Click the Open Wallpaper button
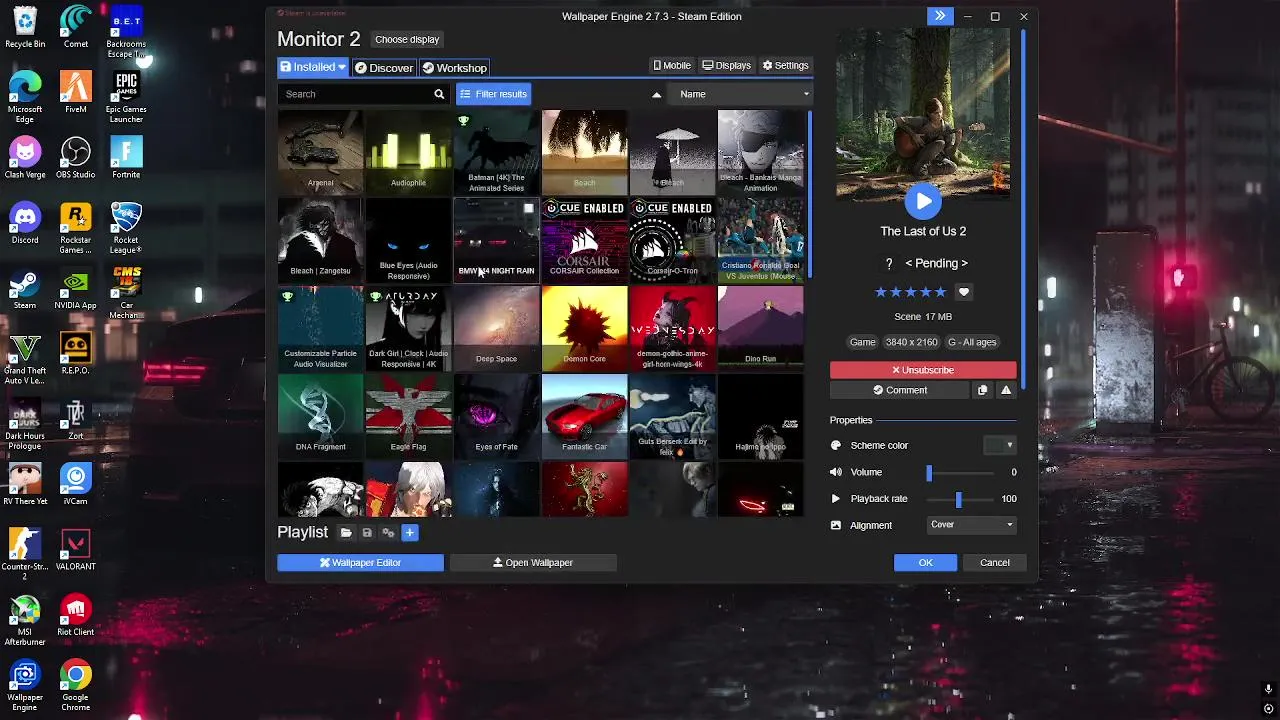 533,563
